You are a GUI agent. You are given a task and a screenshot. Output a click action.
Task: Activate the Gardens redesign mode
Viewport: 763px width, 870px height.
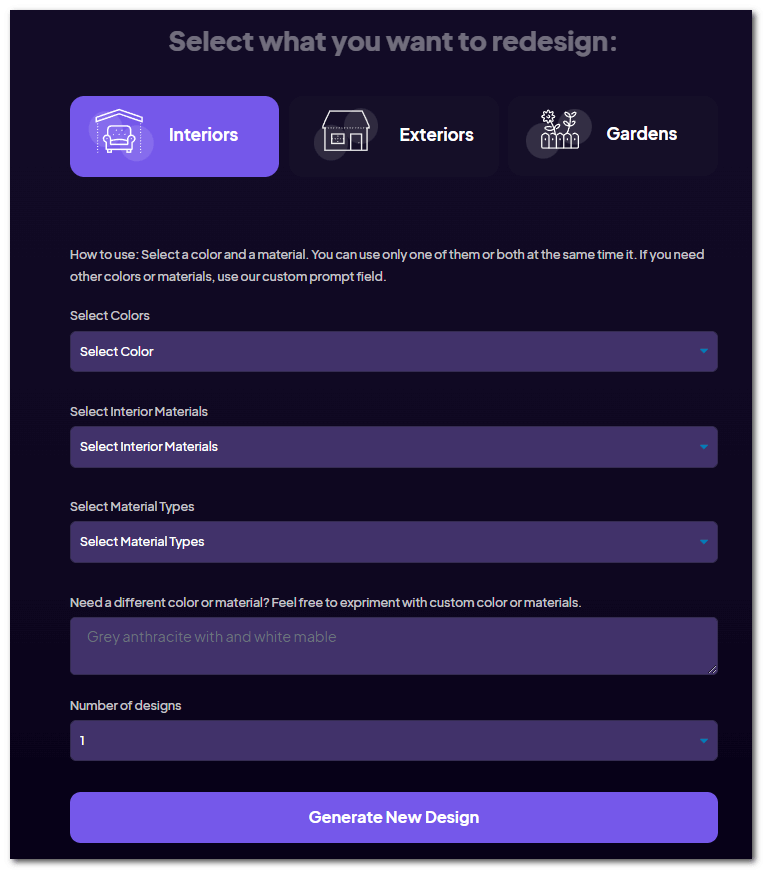pos(612,135)
